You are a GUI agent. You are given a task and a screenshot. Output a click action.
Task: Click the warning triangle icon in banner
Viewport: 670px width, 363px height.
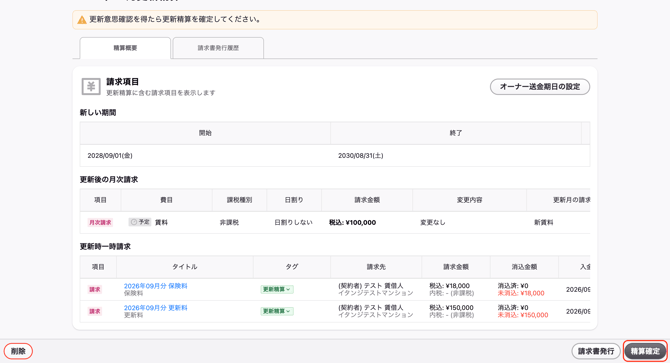[82, 20]
